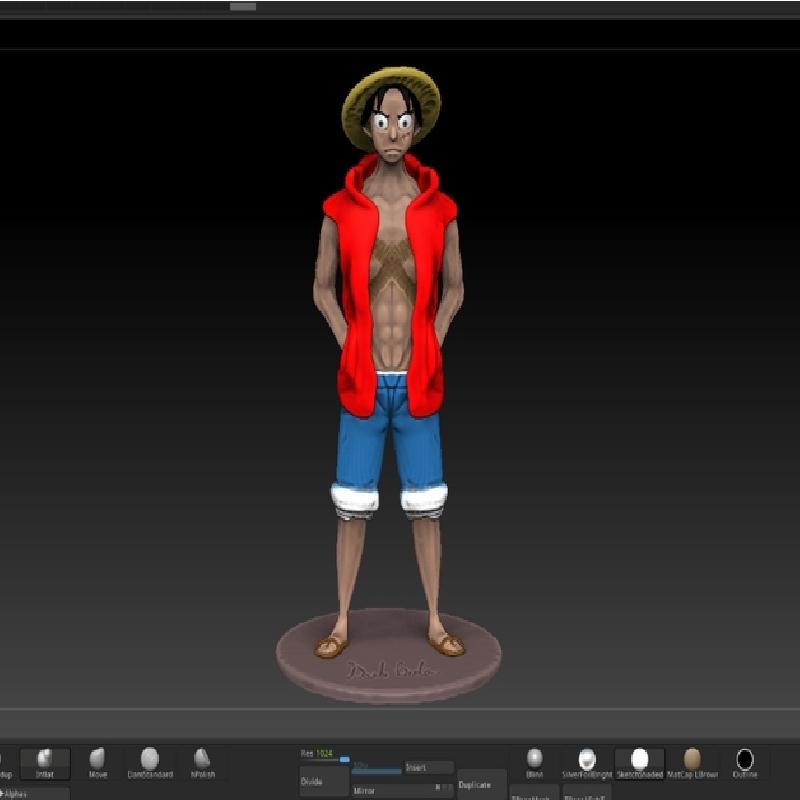Click the Divide button
Image resolution: width=800 pixels, height=800 pixels.
[324, 781]
